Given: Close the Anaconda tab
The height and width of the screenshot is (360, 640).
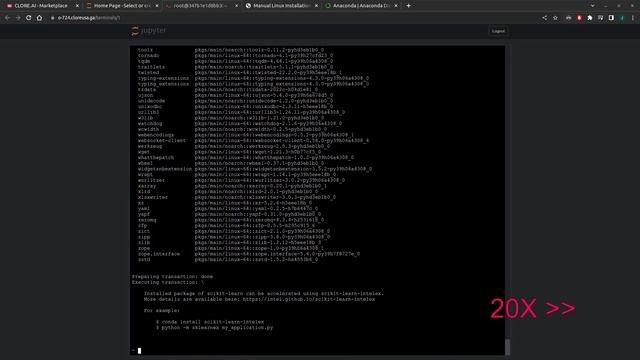Looking at the screenshot, I should [396, 6].
